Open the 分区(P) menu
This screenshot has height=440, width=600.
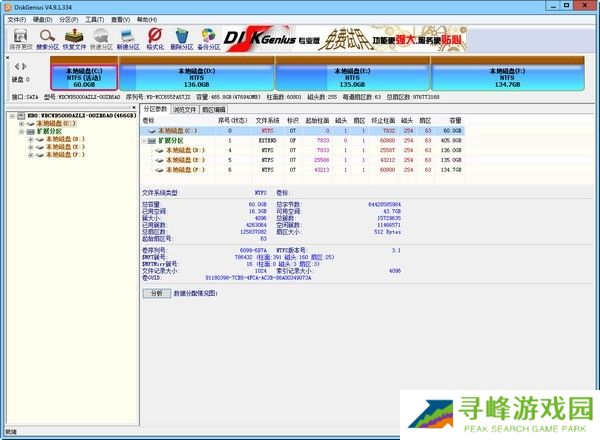[x=65, y=19]
